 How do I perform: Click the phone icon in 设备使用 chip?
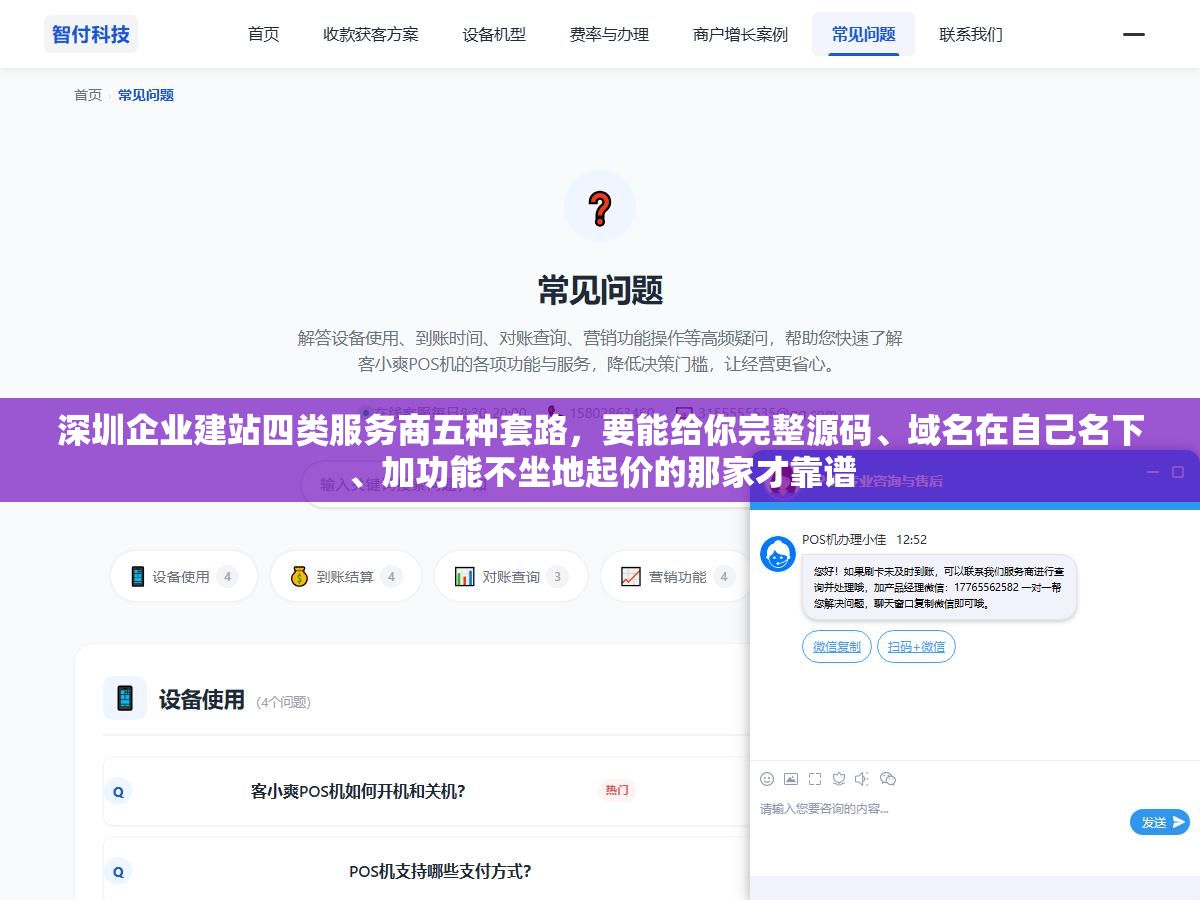(x=138, y=576)
